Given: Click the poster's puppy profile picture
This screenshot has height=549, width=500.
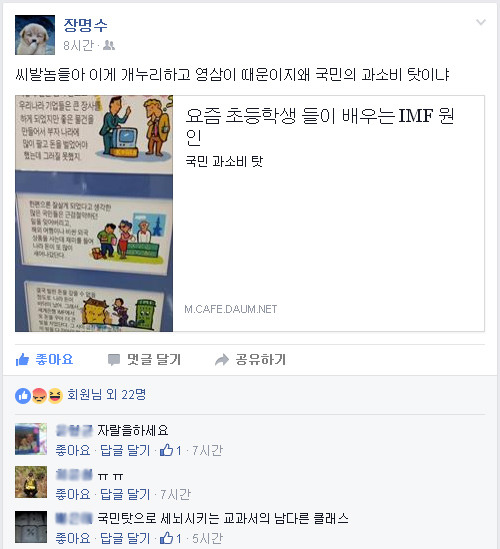Looking at the screenshot, I should click(35, 35).
